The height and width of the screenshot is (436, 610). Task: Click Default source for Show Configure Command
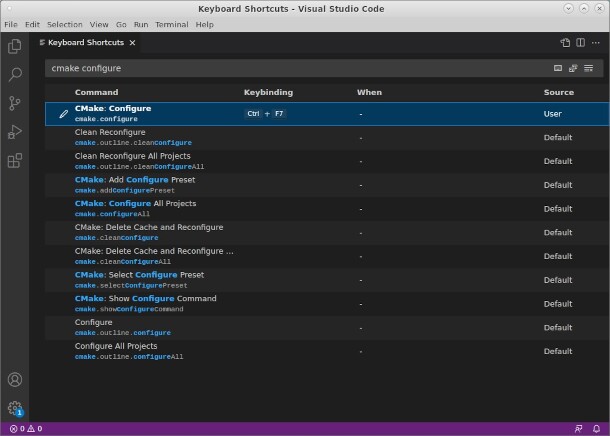click(x=558, y=304)
